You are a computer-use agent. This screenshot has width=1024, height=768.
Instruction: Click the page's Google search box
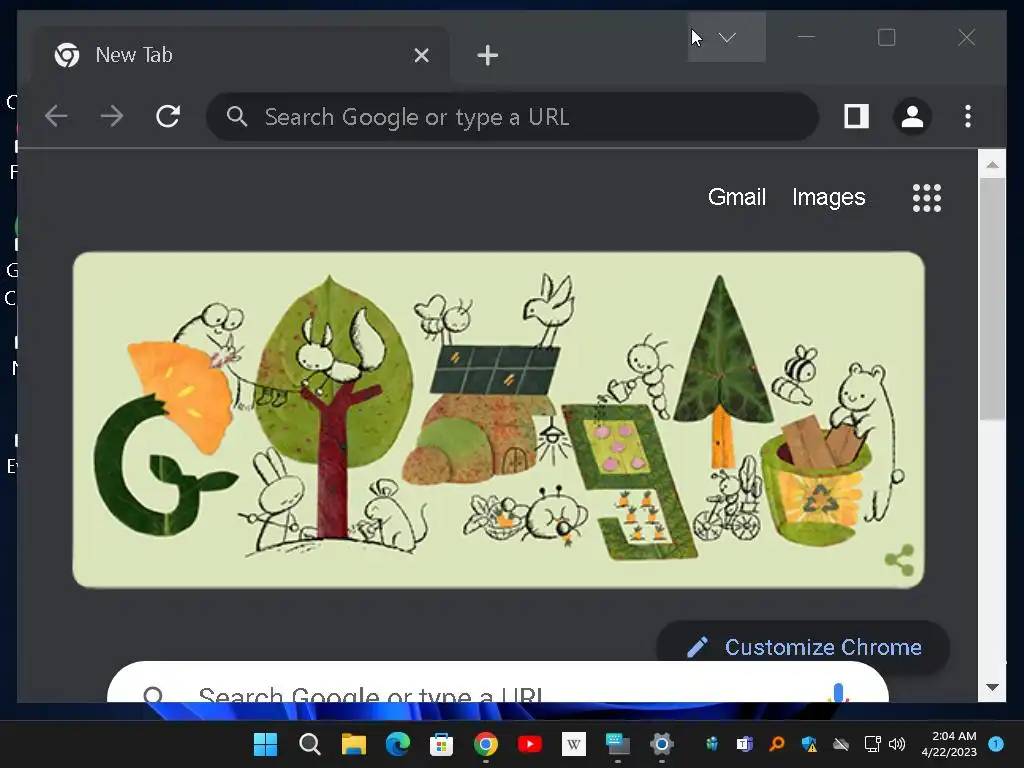pos(498,682)
